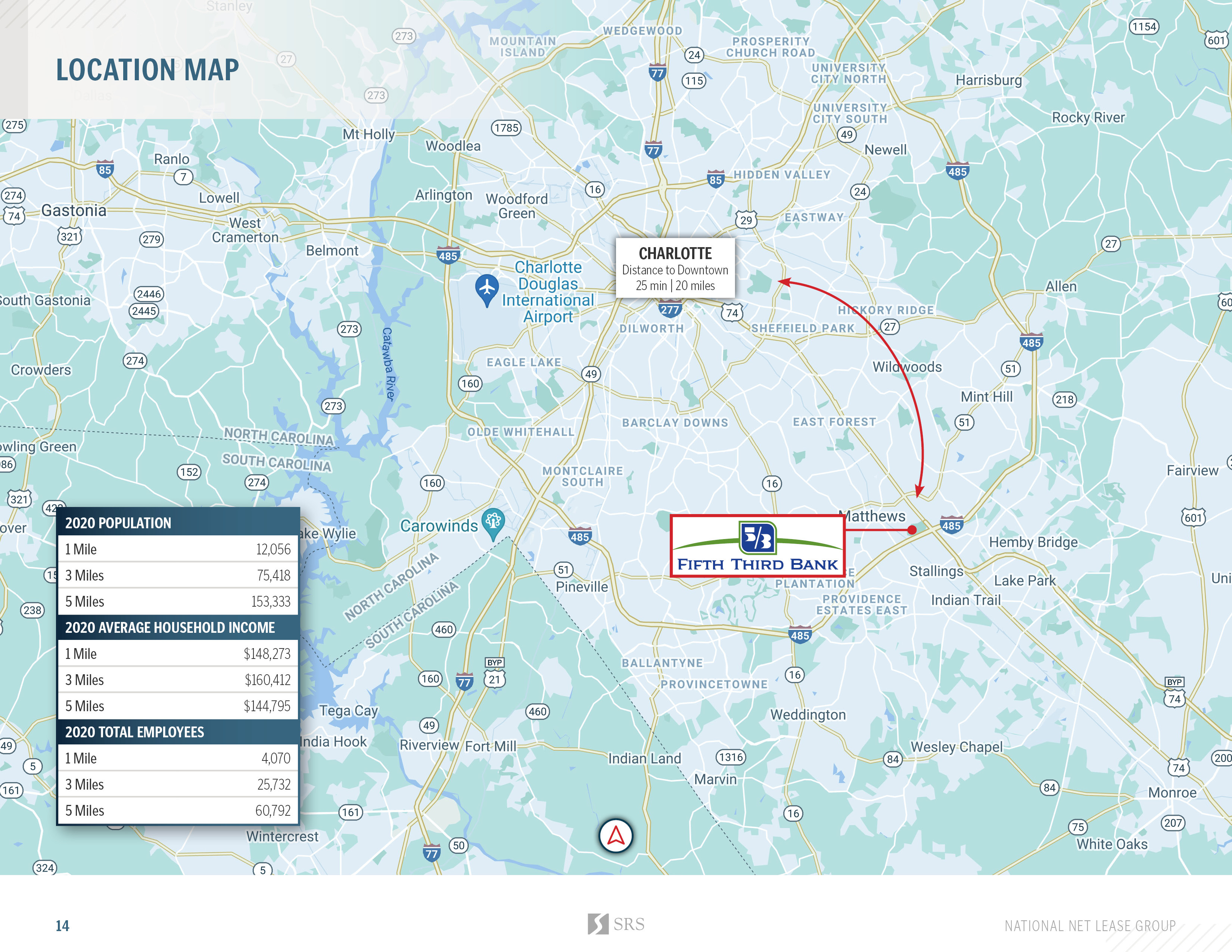
Task: Click the route 207 shield
Action: pos(1173,823)
